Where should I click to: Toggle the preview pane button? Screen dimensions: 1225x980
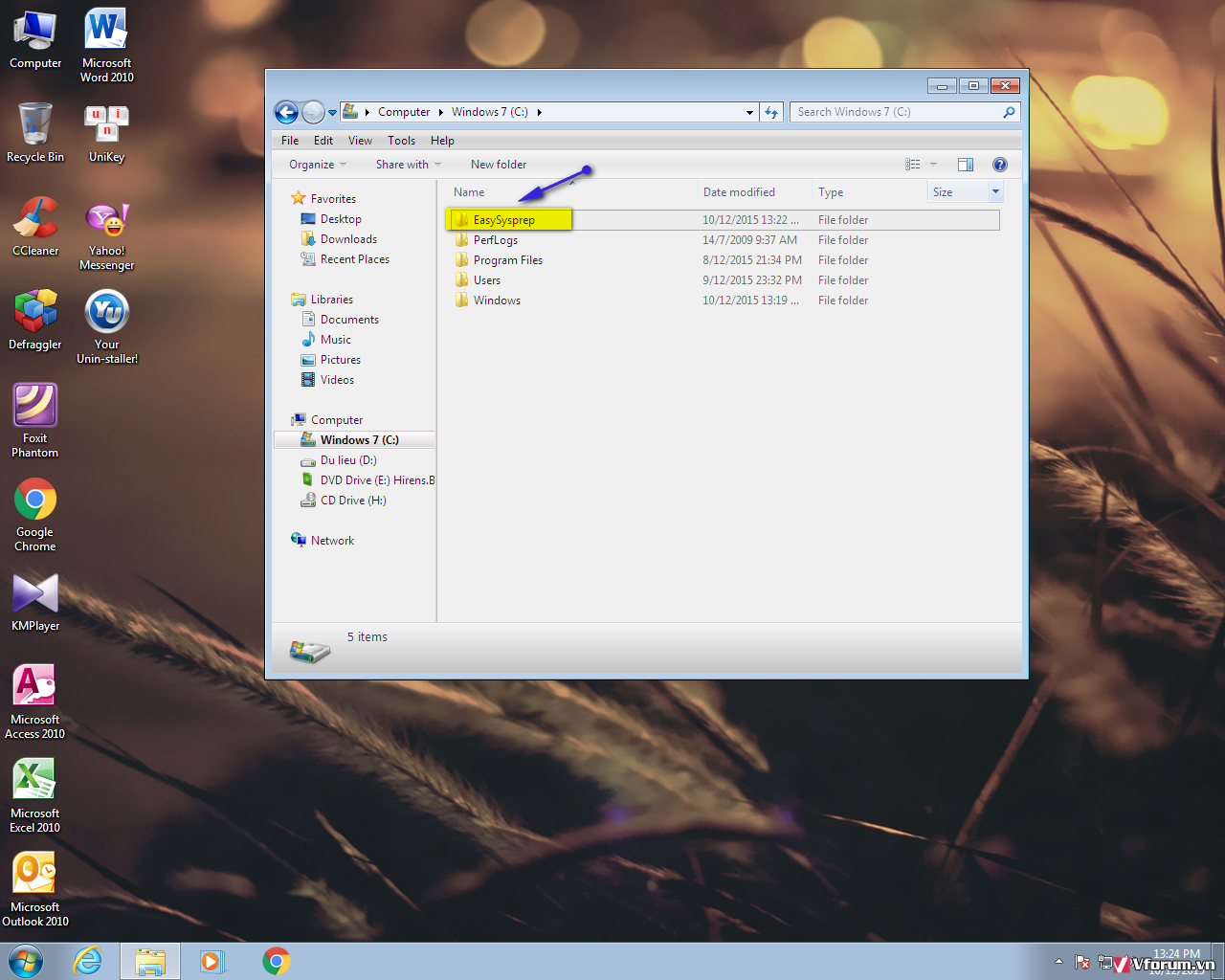966,165
